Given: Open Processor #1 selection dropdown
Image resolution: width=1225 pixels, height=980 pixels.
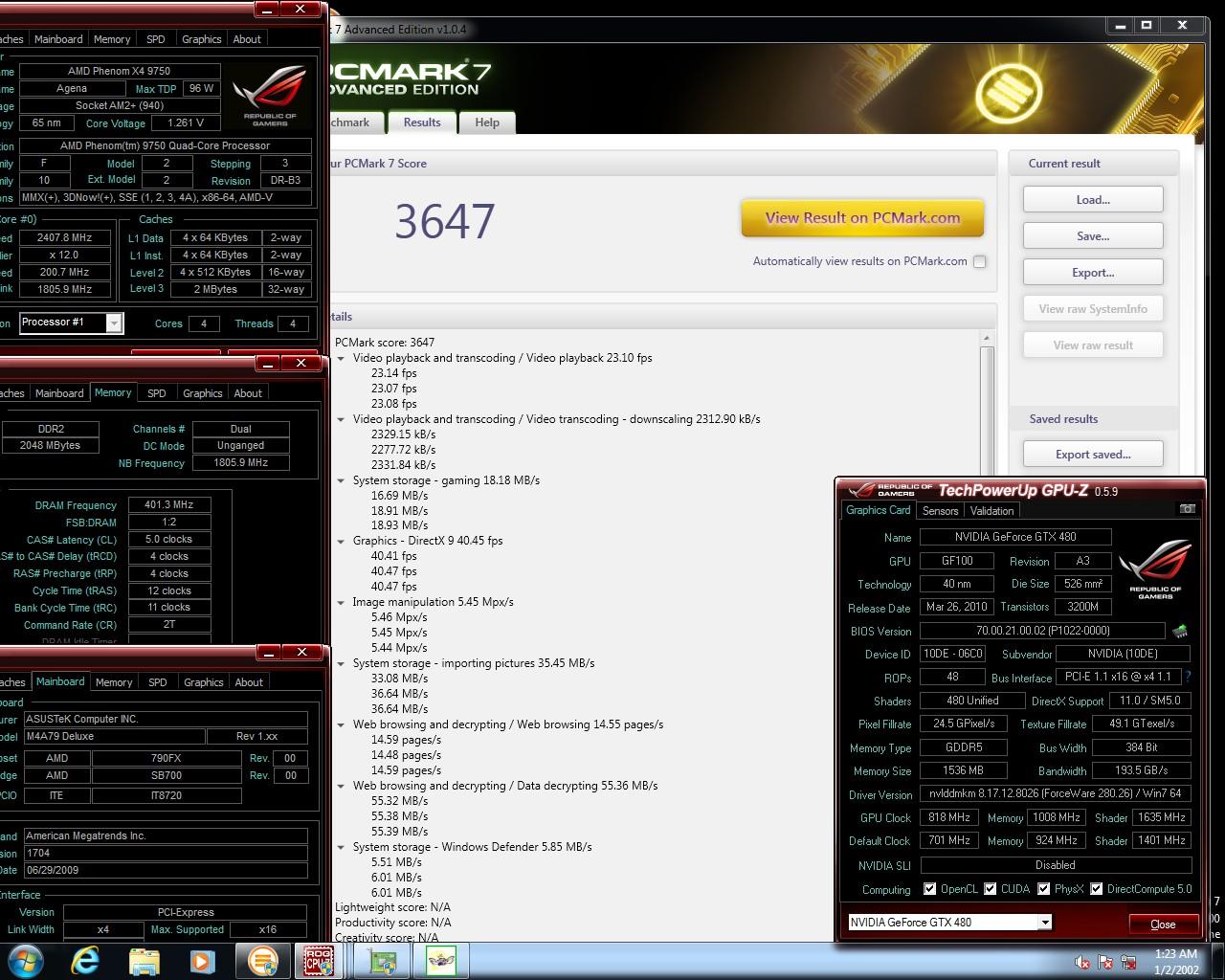Looking at the screenshot, I should point(114,323).
